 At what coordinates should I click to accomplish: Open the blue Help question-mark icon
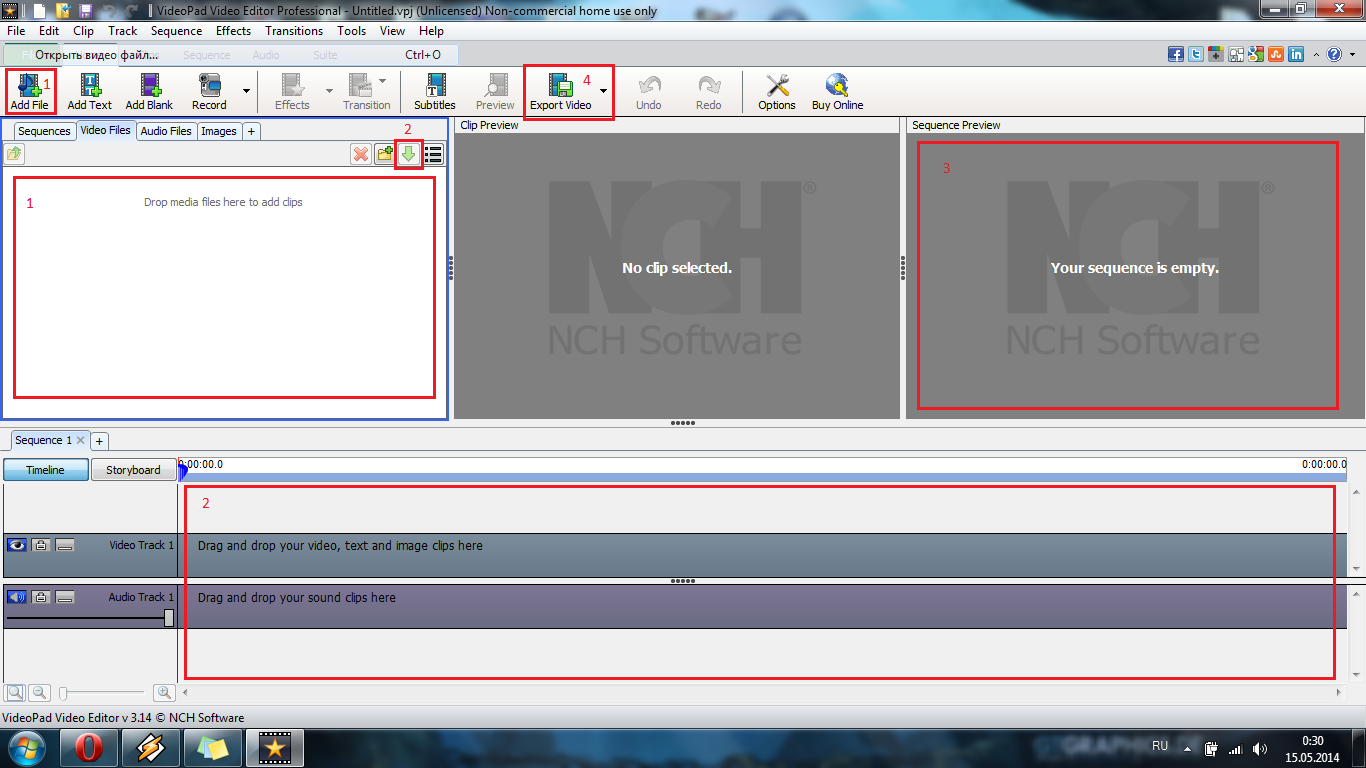click(x=1334, y=55)
